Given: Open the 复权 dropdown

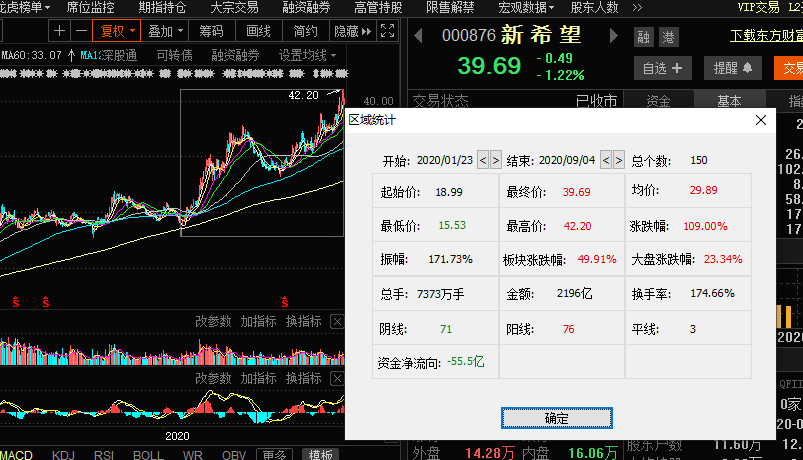Looking at the screenshot, I should tap(115, 32).
